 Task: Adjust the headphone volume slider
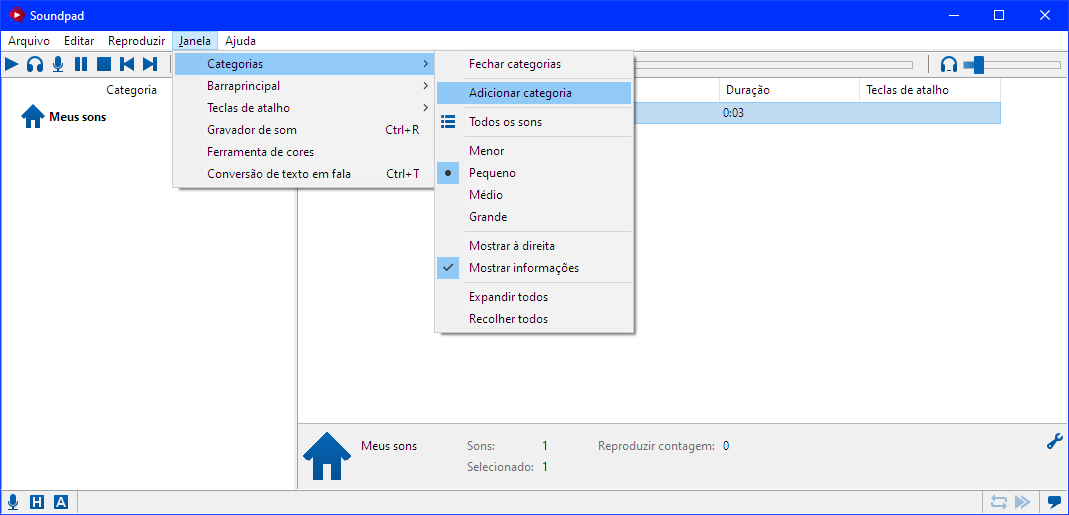click(x=979, y=65)
